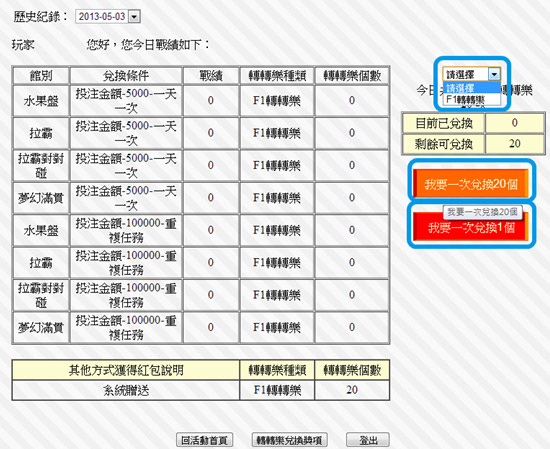550x449 pixels.
Task: Click the 轉轉樂個數 header in top table
Action: (352, 75)
